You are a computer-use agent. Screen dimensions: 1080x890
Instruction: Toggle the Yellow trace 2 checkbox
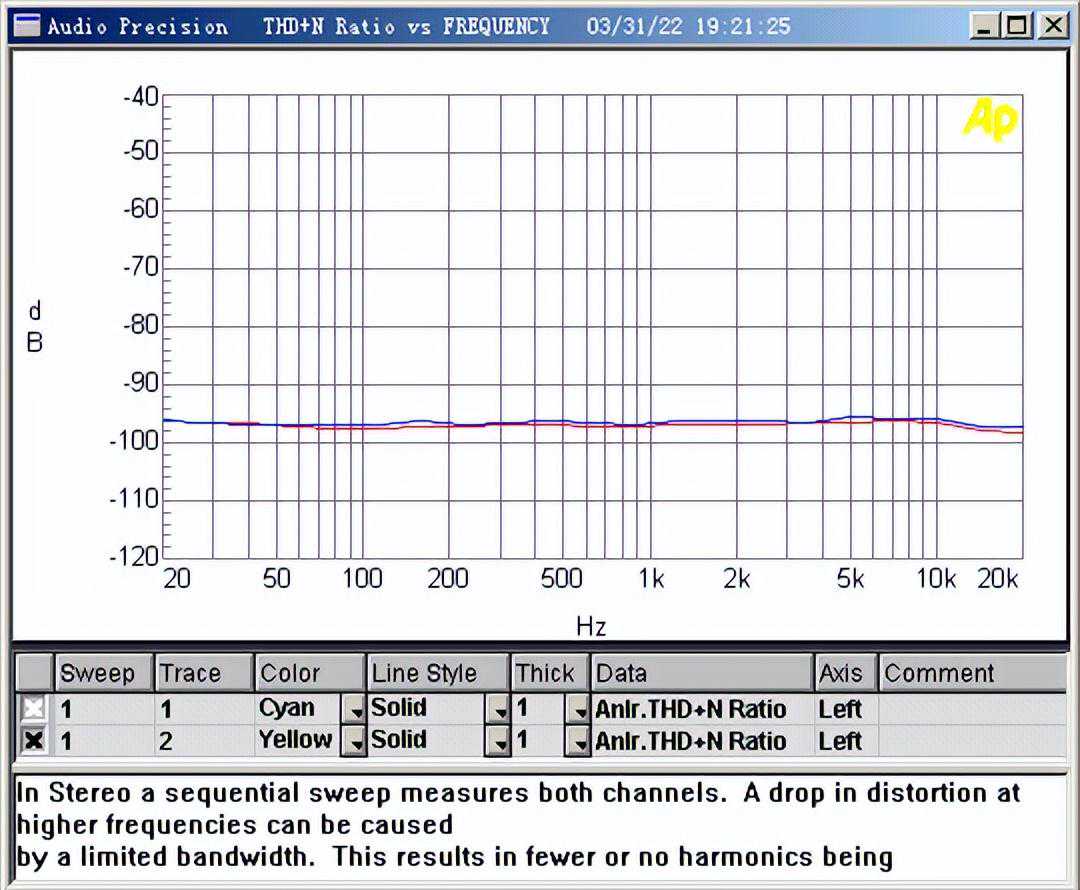click(x=34, y=741)
